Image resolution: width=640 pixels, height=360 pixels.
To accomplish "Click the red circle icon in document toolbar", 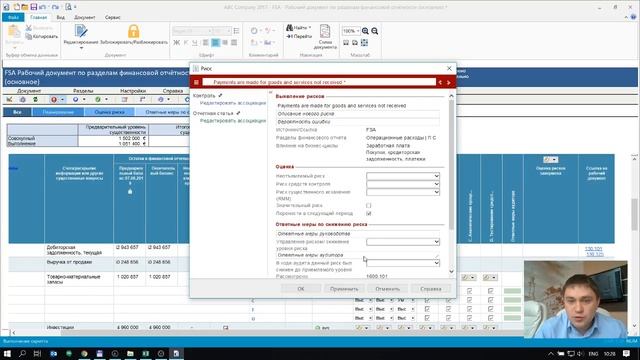I will coord(54,100).
